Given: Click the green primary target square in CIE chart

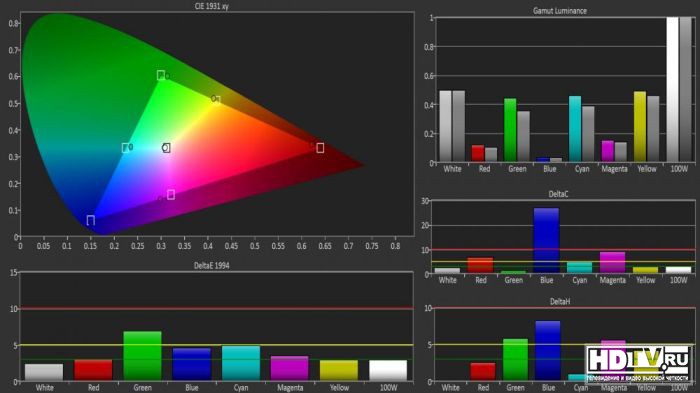Looking at the screenshot, I should pos(161,75).
